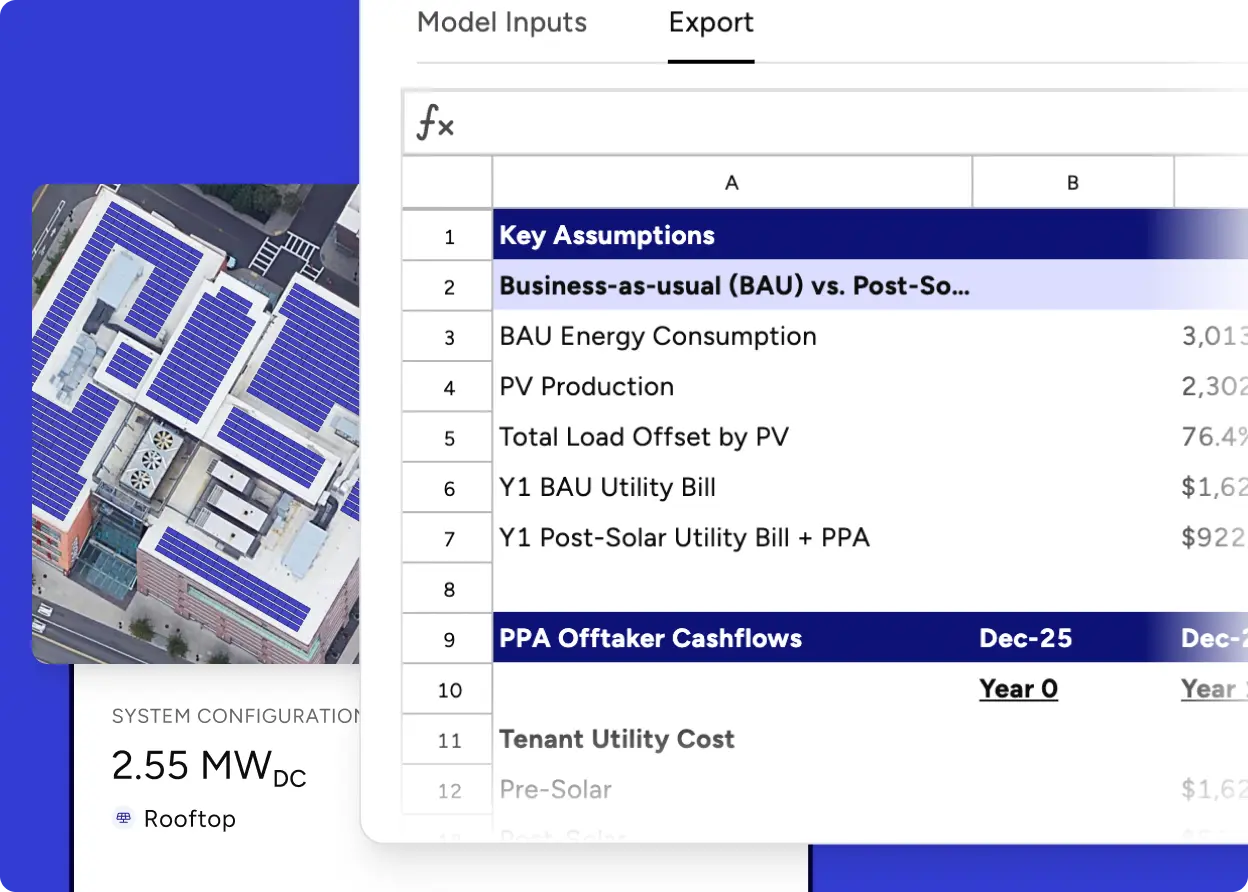Click the PV Production cell
The image size is (1248, 892).
pyautogui.click(x=732, y=387)
